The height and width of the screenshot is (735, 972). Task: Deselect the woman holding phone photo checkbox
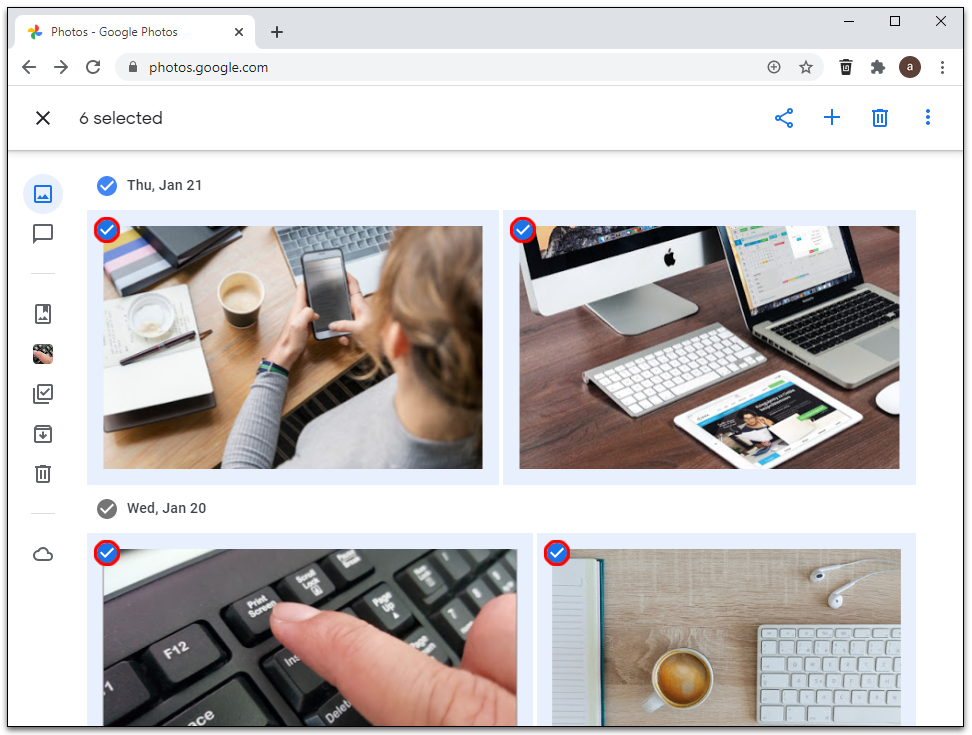point(107,230)
